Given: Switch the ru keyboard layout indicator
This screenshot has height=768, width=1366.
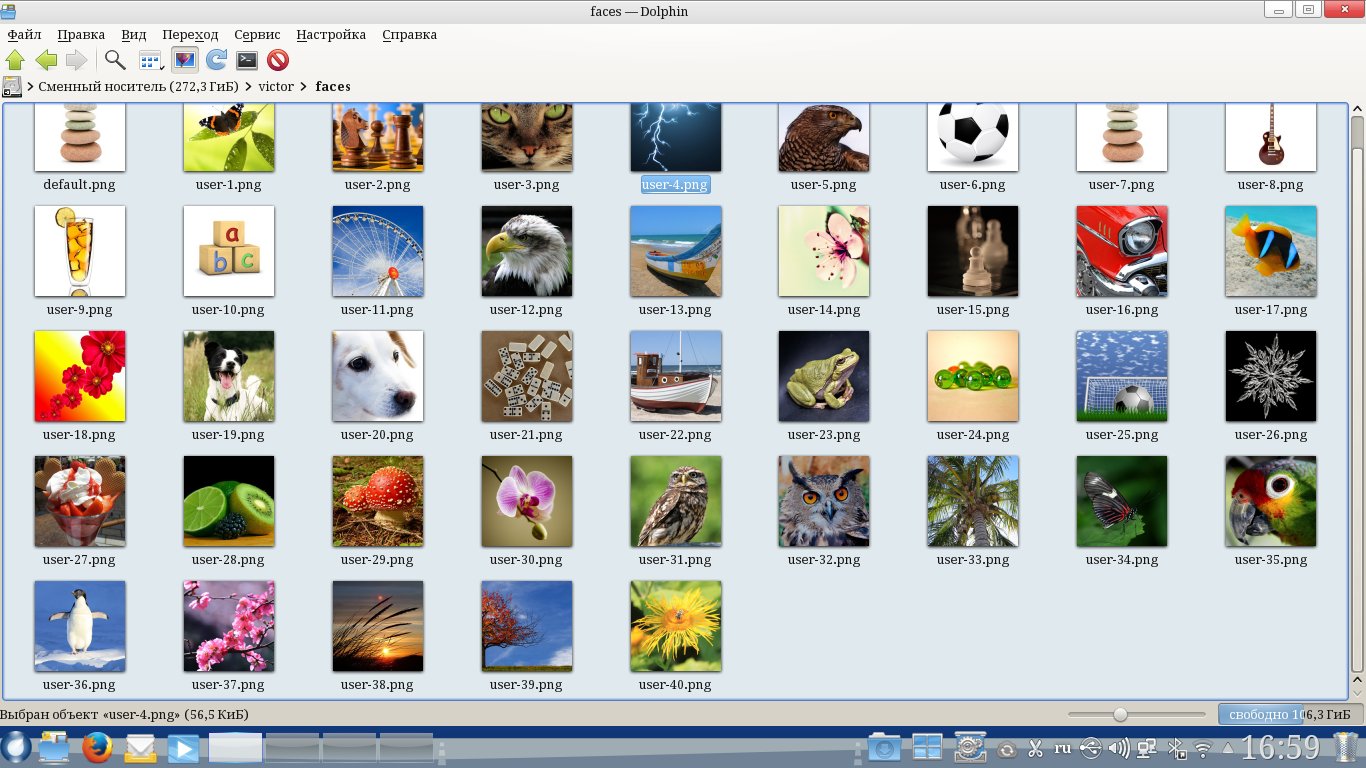Looking at the screenshot, I should click(x=1062, y=748).
